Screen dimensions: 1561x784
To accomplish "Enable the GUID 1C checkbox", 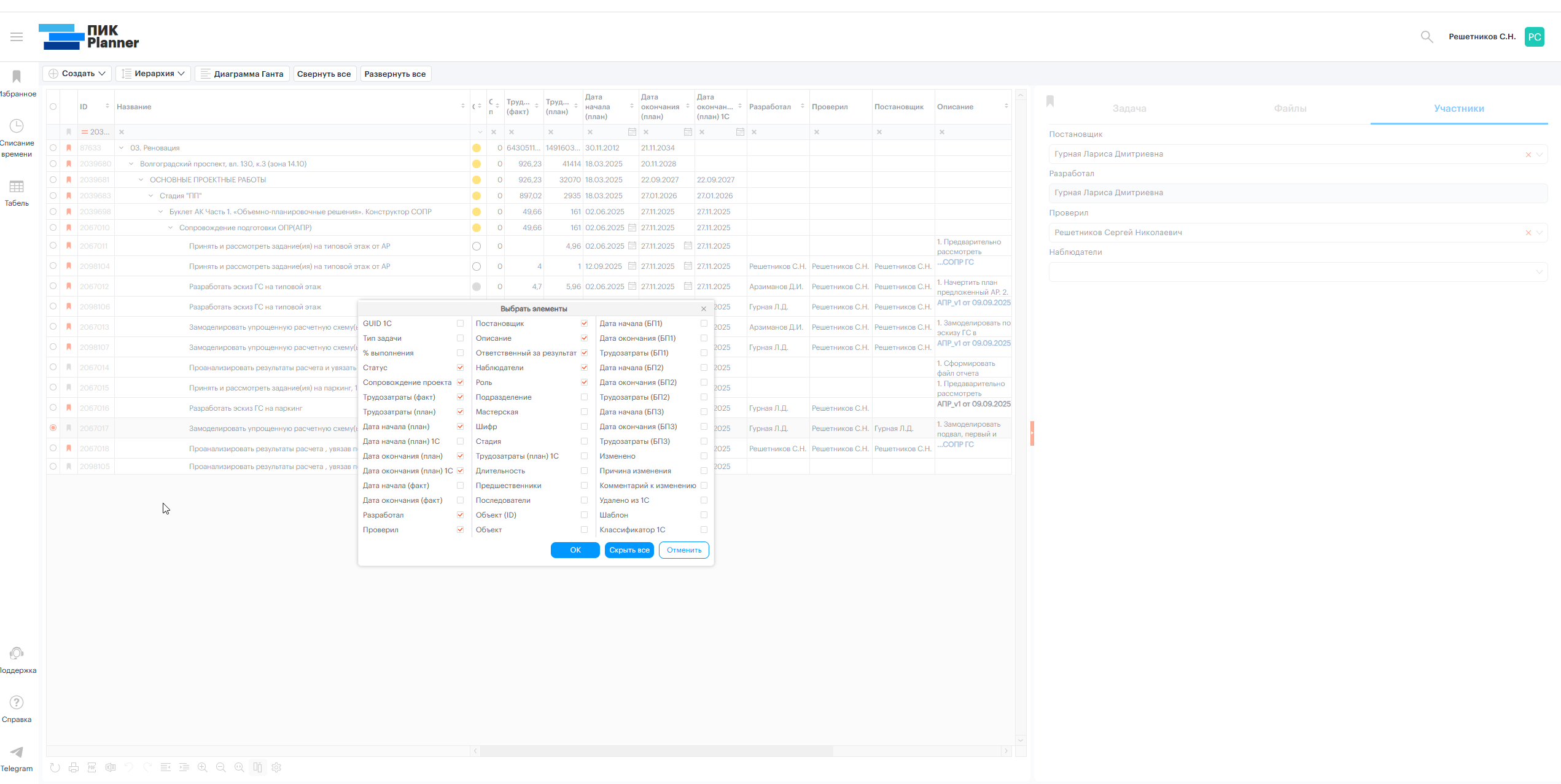I will 460,324.
